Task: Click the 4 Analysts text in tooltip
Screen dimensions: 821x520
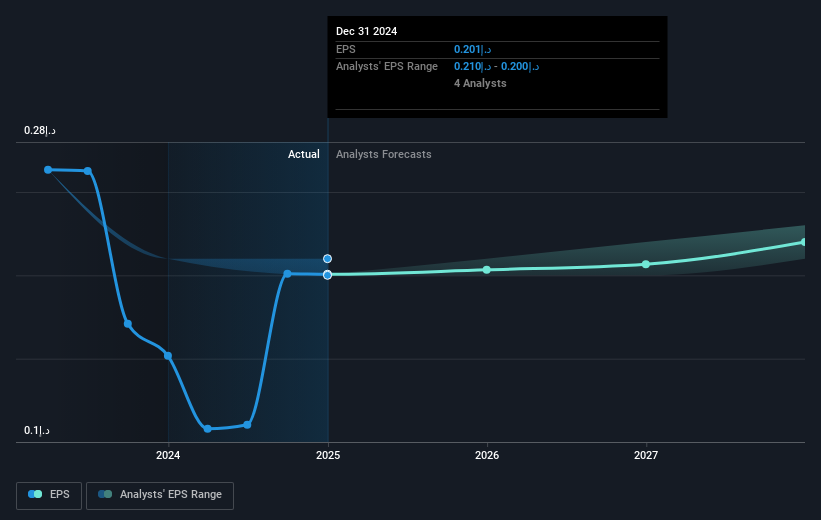Action: [480, 83]
